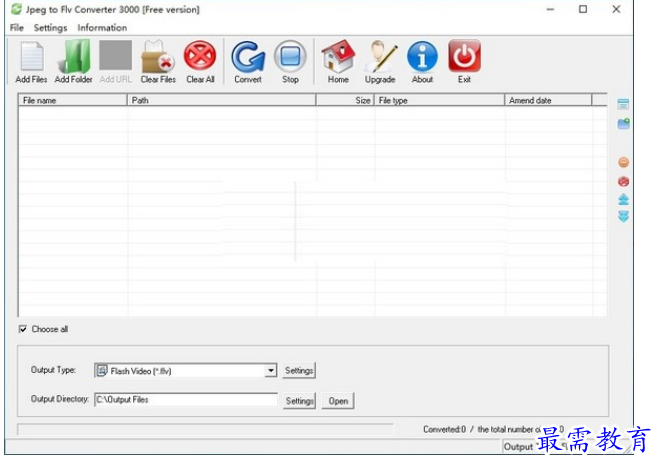Maximize the converter window
Viewport: 659px width, 471px height.
(583, 9)
